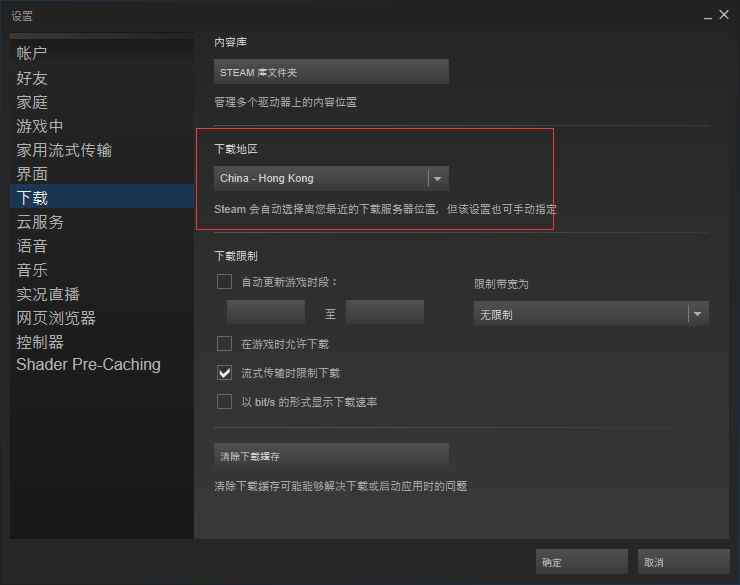Image resolution: width=740 pixels, height=585 pixels.
Task: Enable 以 bit/s 的形式显示下载速率 checkbox
Action: coord(224,401)
